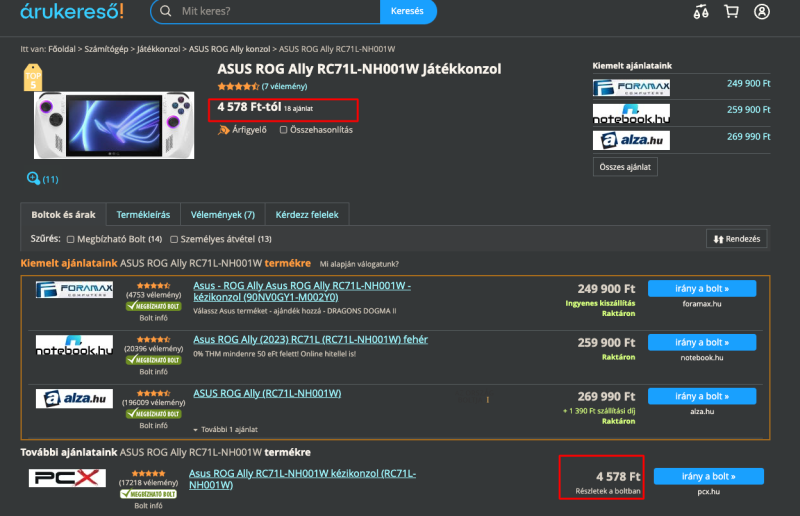The height and width of the screenshot is (516, 800).
Task: Click the search magnifier icon
Action: pyautogui.click(x=166, y=11)
